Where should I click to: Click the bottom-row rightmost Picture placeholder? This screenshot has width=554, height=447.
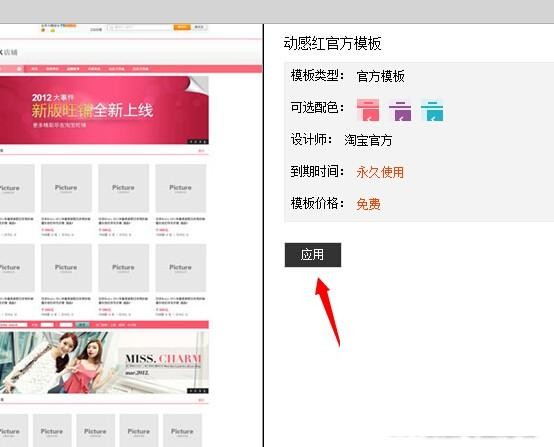[182, 431]
